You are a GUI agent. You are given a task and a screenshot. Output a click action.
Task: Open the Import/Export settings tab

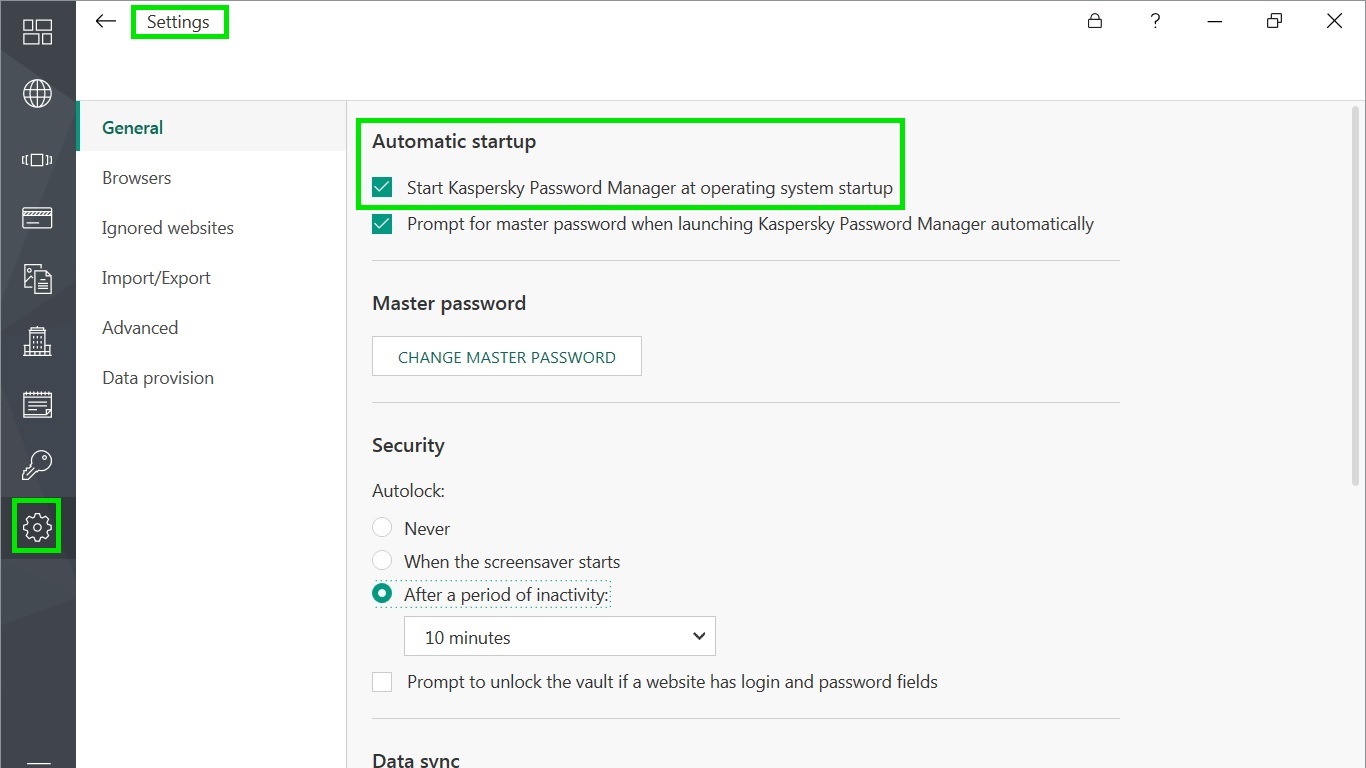211,278
